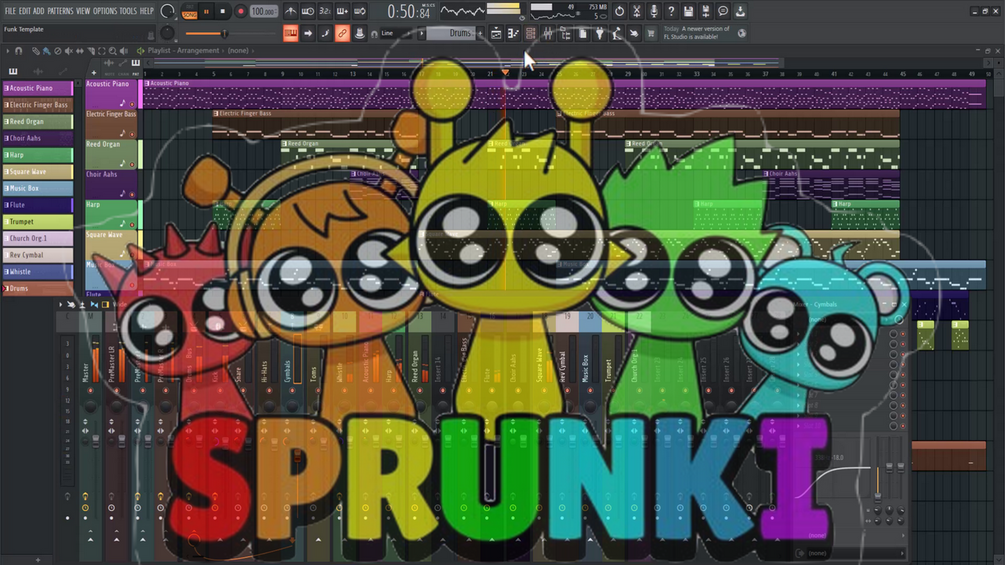Toggle wait for input before recording

pyautogui.click(x=308, y=12)
